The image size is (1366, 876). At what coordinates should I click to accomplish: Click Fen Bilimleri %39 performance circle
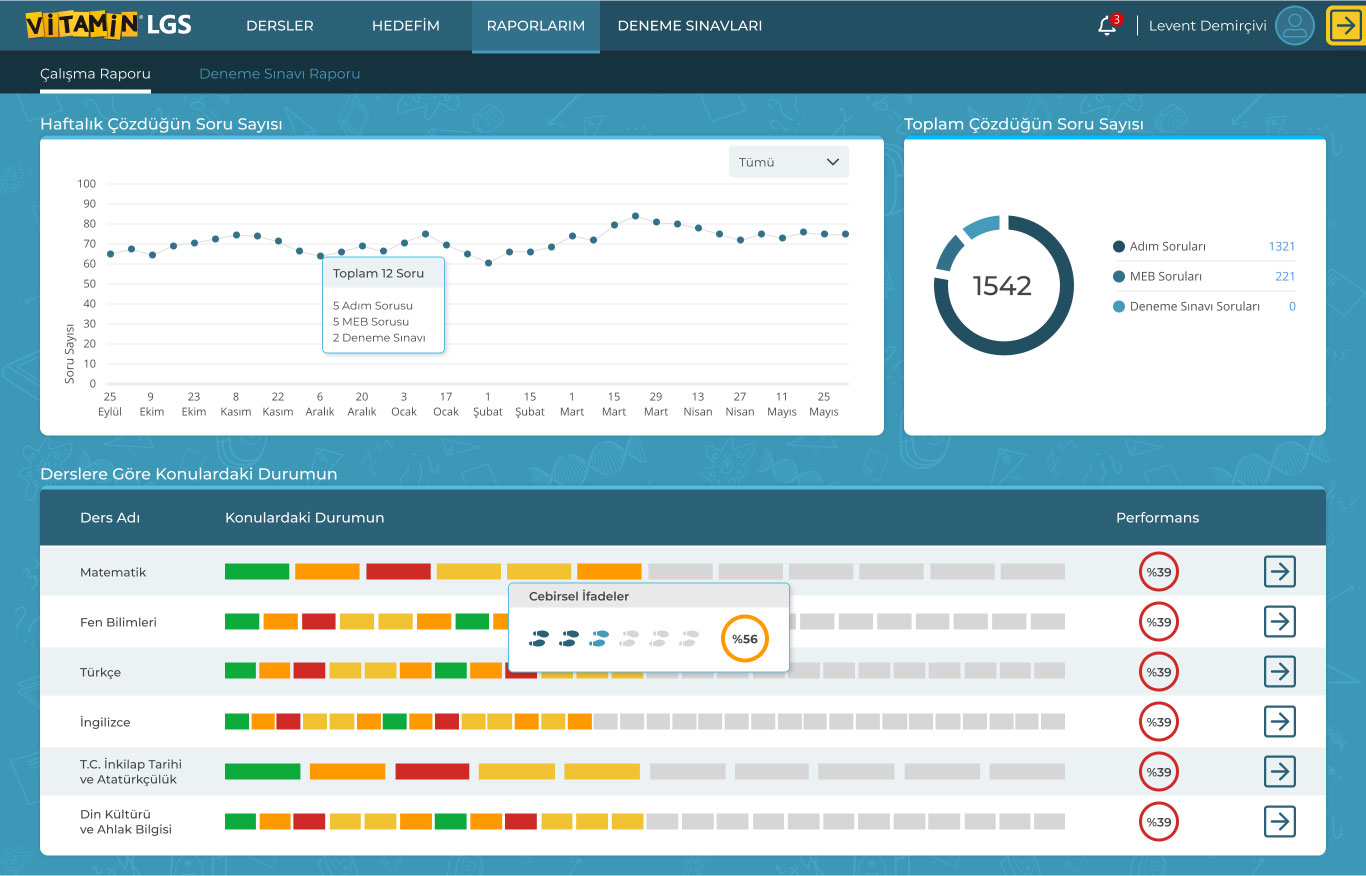point(1159,622)
